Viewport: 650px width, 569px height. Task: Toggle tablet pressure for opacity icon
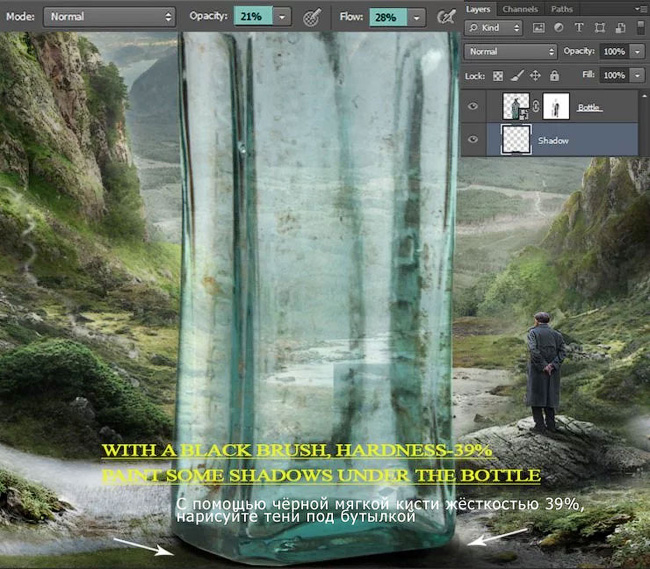pos(312,17)
